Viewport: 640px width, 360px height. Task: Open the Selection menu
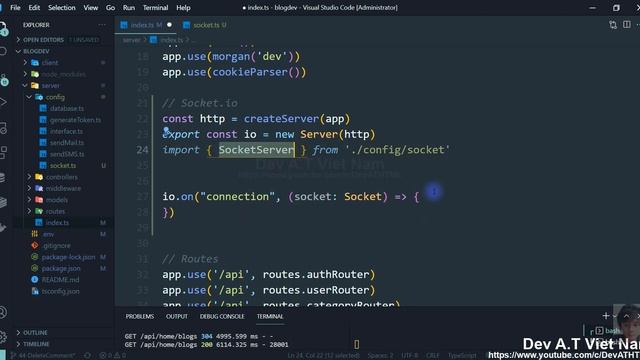62,7
